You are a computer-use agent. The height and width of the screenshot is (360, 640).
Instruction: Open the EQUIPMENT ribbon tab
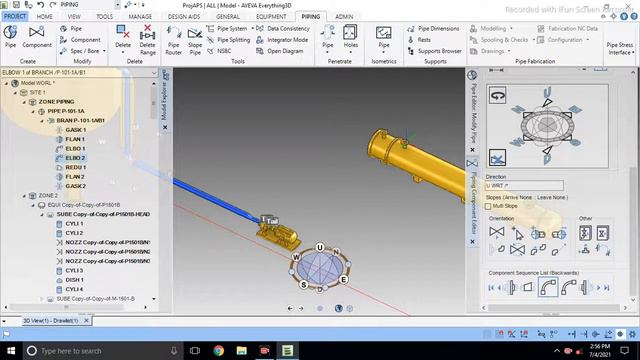[x=271, y=17]
